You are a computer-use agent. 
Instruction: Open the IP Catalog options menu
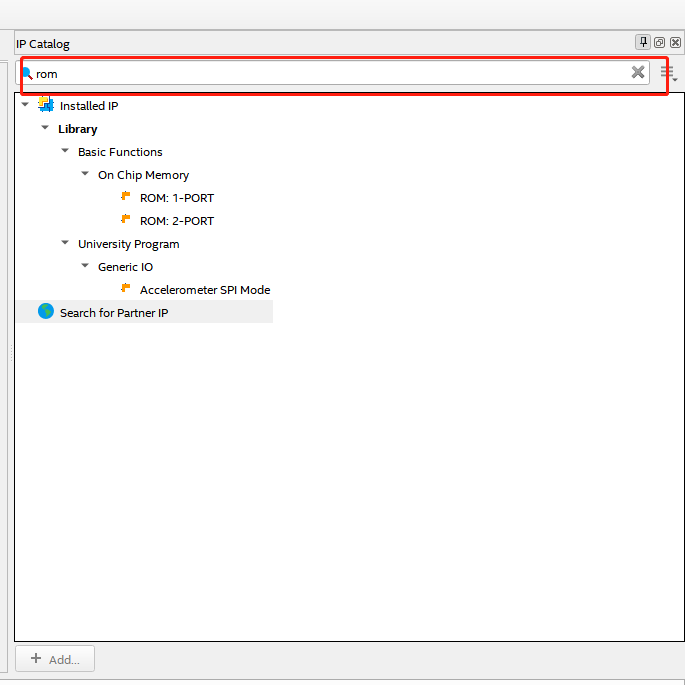(668, 73)
